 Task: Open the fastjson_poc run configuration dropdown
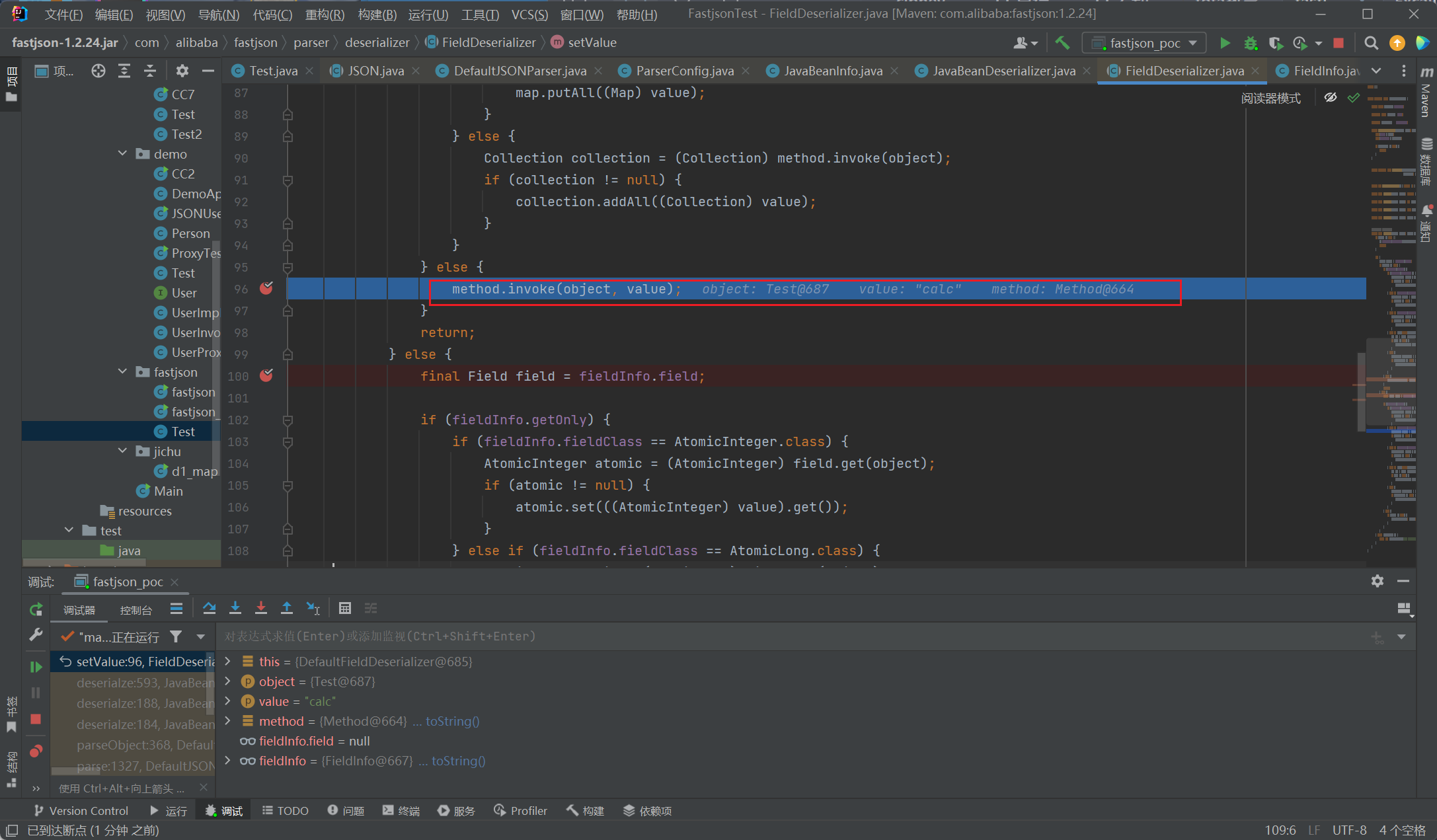tap(1145, 43)
